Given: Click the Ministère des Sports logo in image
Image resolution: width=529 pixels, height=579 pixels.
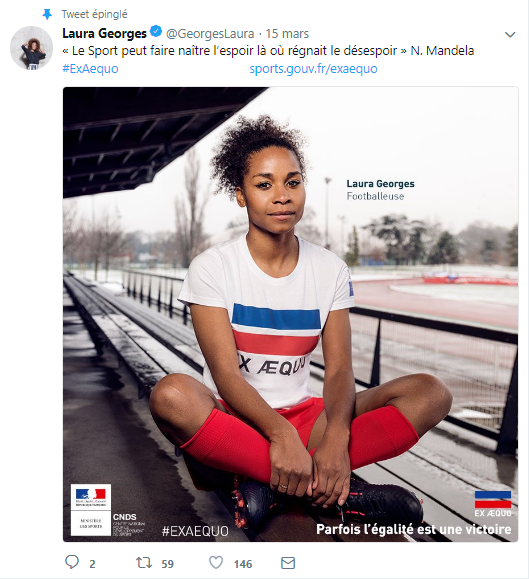Looking at the screenshot, I should pyautogui.click(x=91, y=510).
